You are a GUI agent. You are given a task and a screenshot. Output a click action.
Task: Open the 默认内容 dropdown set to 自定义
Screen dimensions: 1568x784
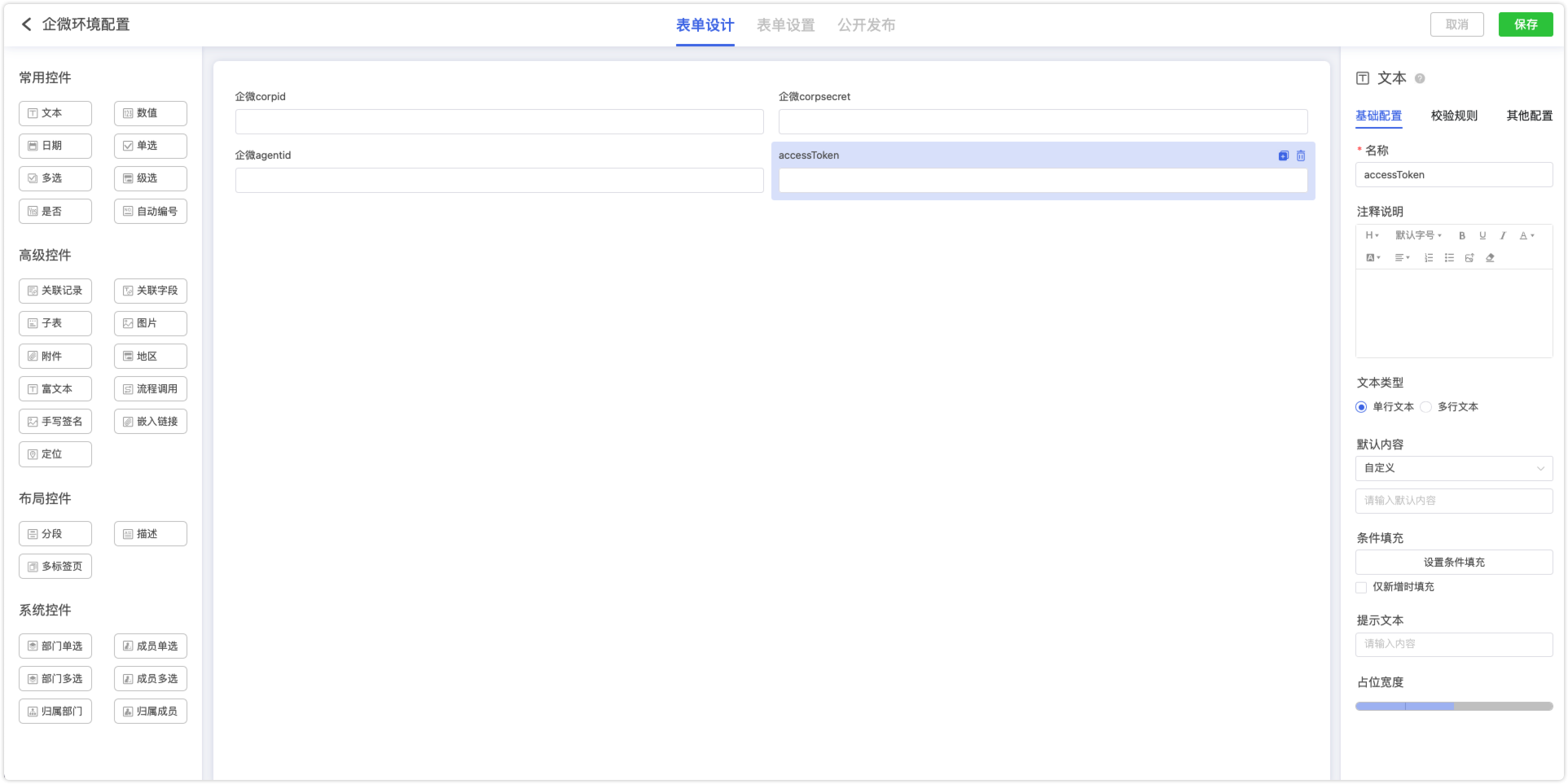tap(1453, 468)
